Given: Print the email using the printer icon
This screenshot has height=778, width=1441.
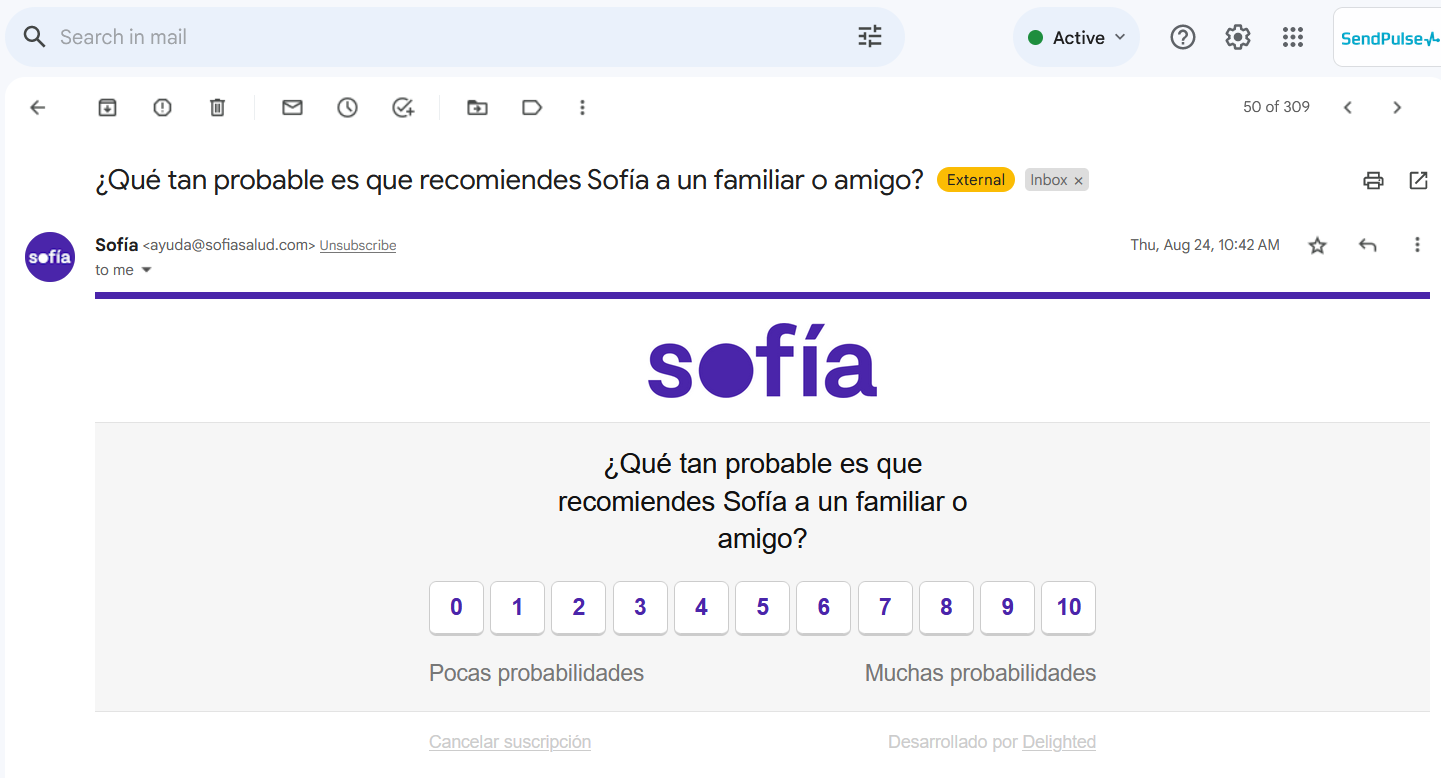Looking at the screenshot, I should pos(1373,180).
